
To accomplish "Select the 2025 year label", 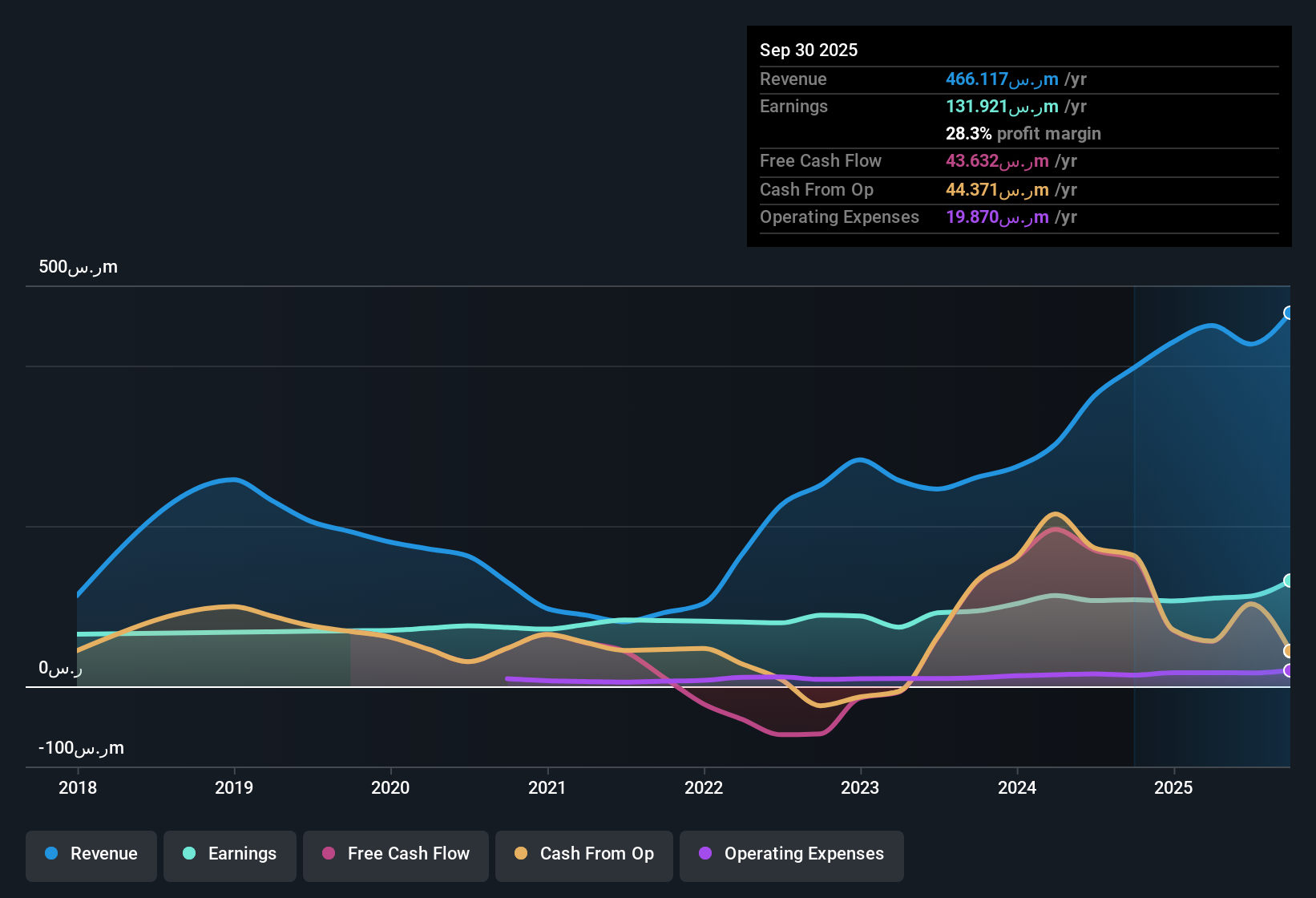I will coord(1173,788).
